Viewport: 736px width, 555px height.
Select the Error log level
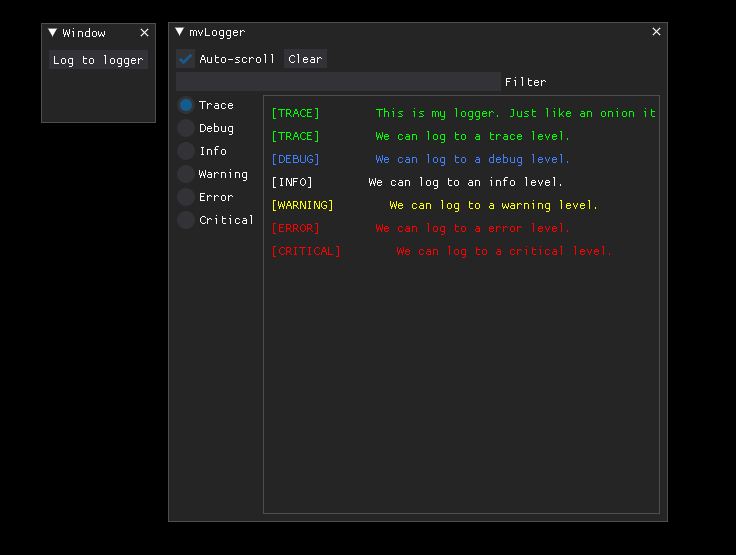coord(186,197)
